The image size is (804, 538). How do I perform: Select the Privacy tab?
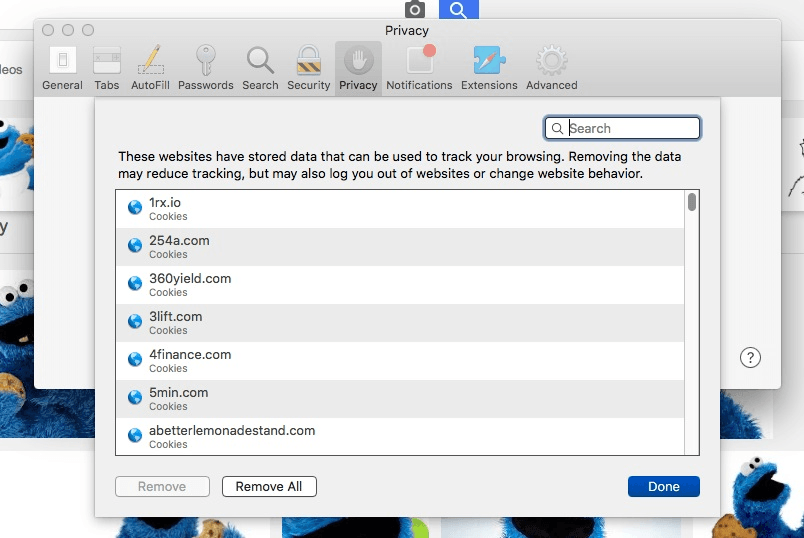click(x=357, y=68)
